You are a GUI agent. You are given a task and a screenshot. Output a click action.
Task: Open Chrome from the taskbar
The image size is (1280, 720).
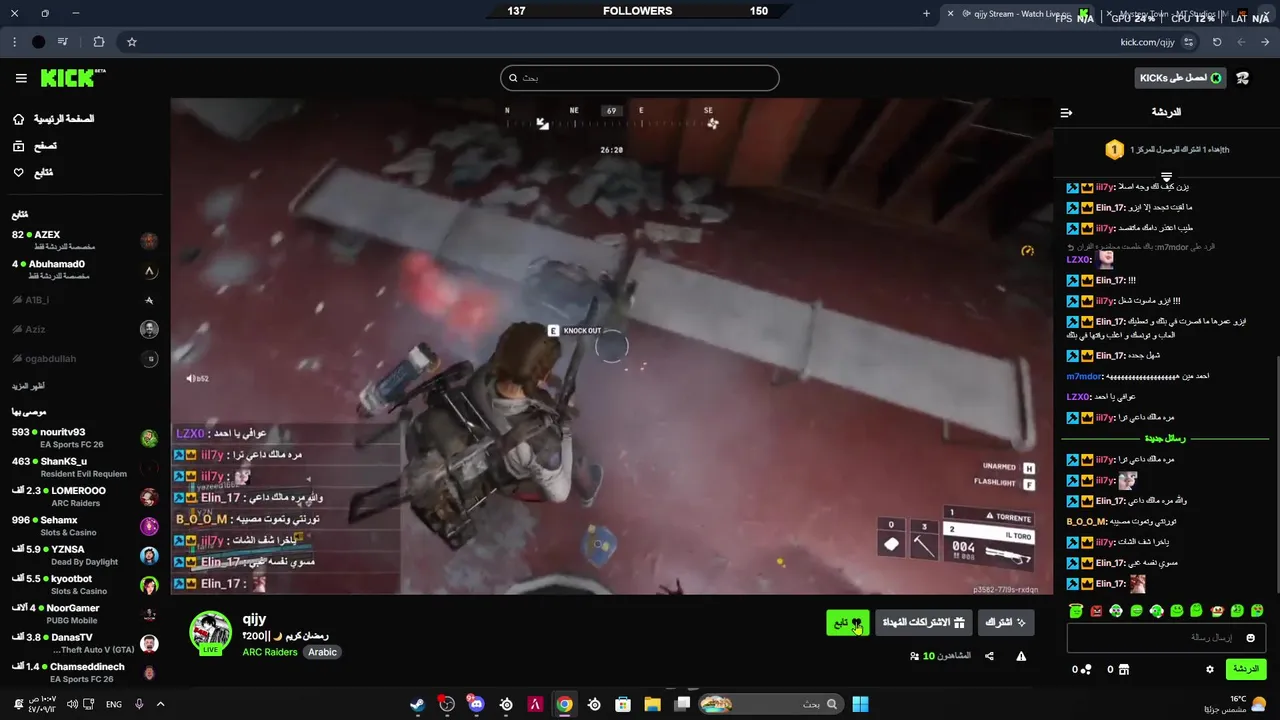click(x=565, y=704)
